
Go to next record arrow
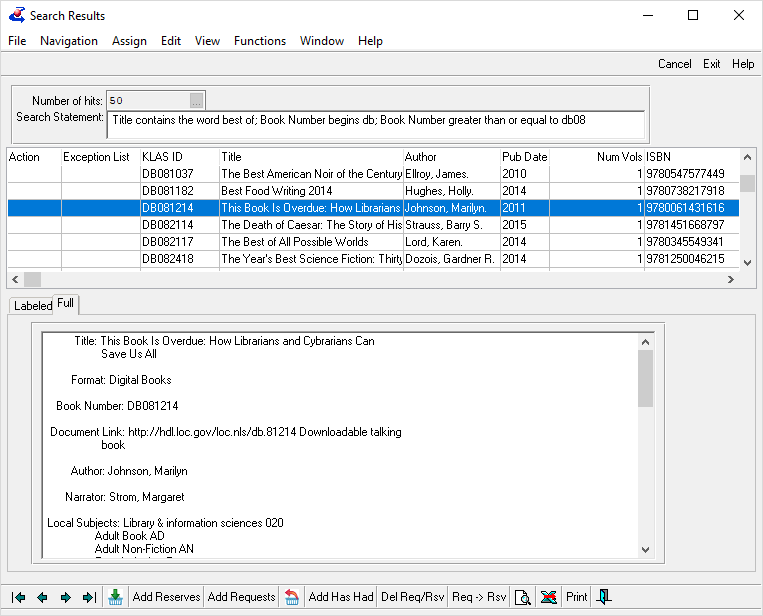66,597
